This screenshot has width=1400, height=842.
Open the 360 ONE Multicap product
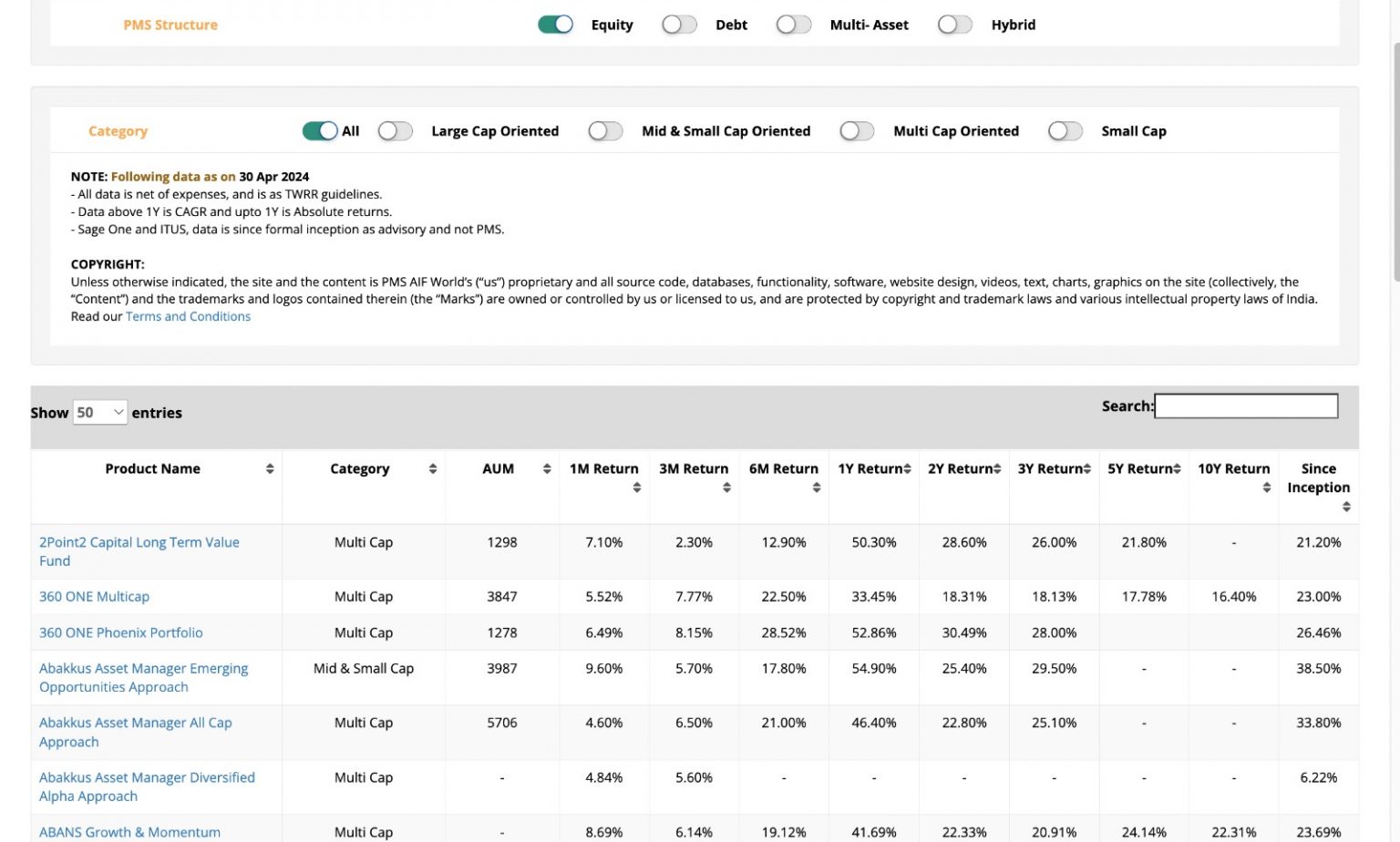point(94,597)
